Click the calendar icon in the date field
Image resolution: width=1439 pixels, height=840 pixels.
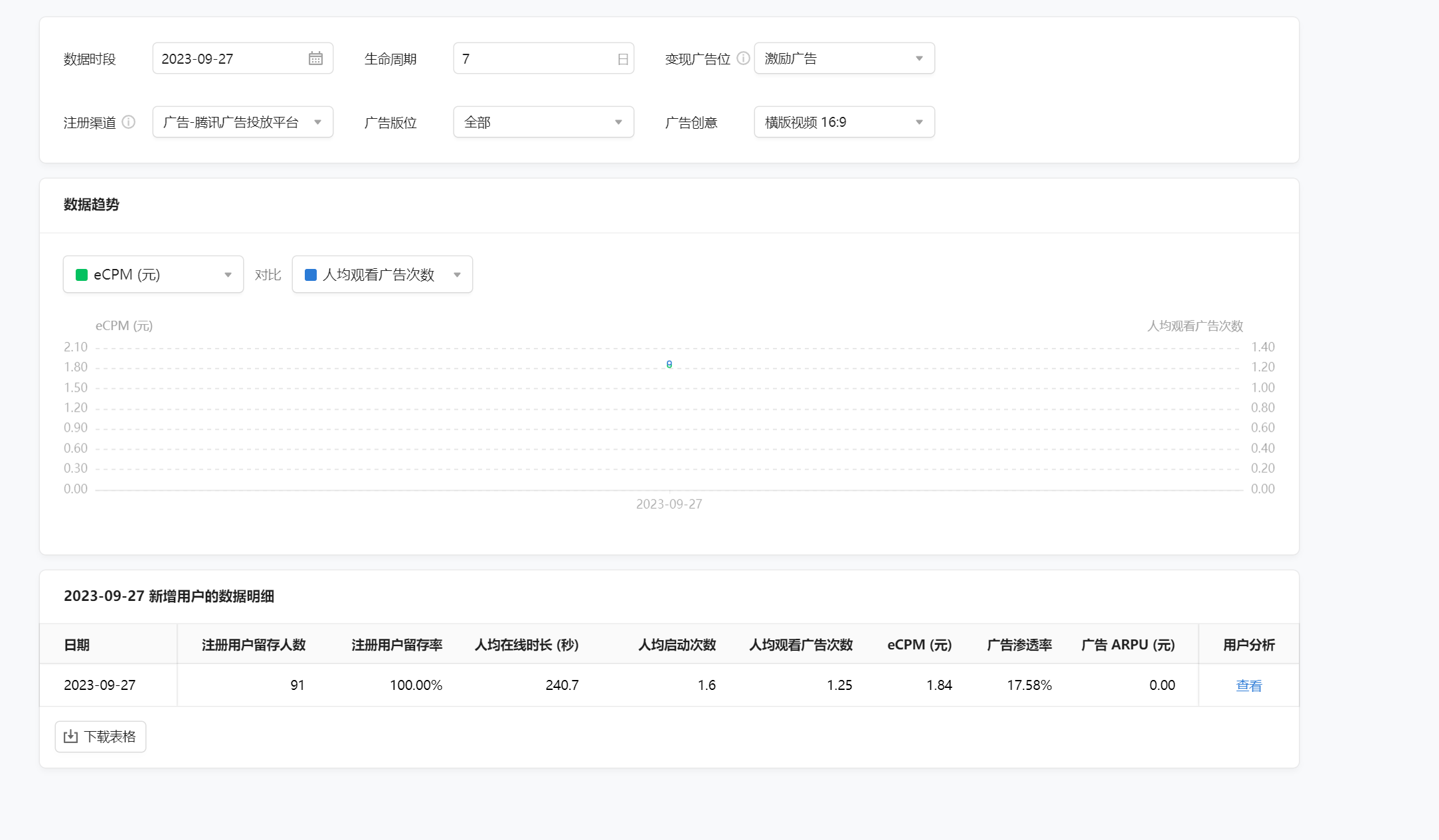click(x=315, y=58)
